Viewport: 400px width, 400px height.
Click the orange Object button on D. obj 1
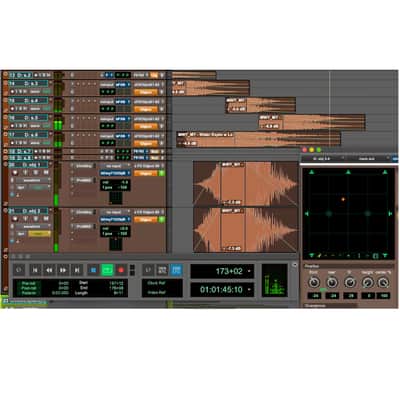[146, 173]
